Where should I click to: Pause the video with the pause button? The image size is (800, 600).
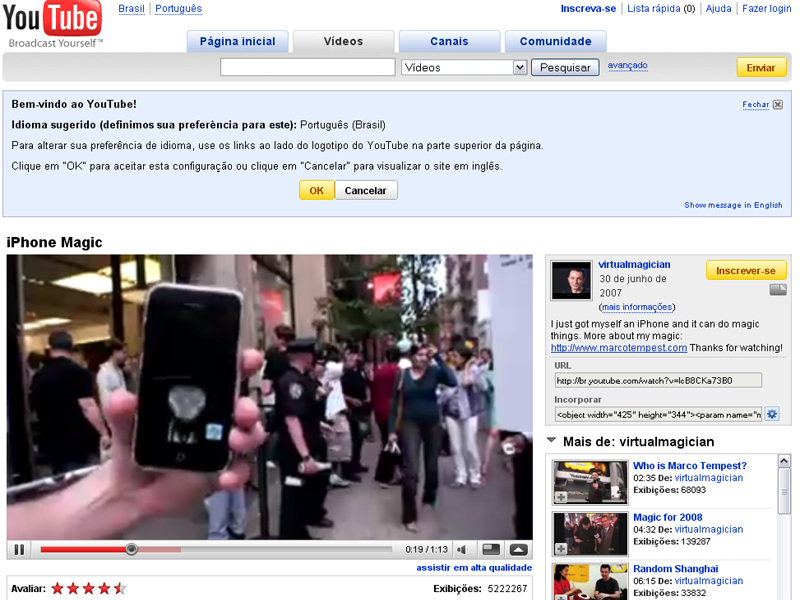[19, 549]
